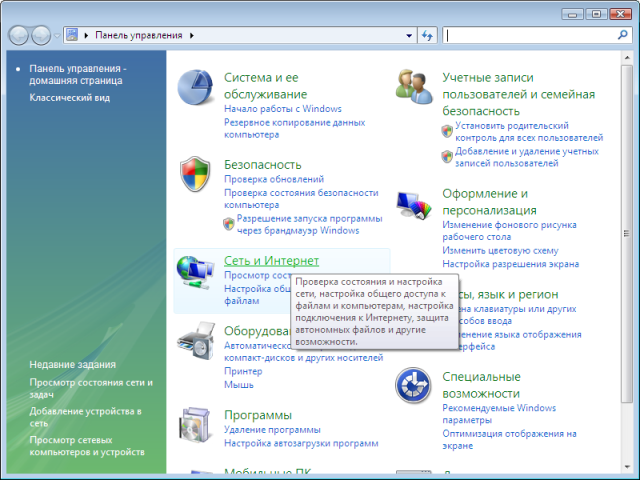Open Настройка разрешения экрана

coord(511,264)
